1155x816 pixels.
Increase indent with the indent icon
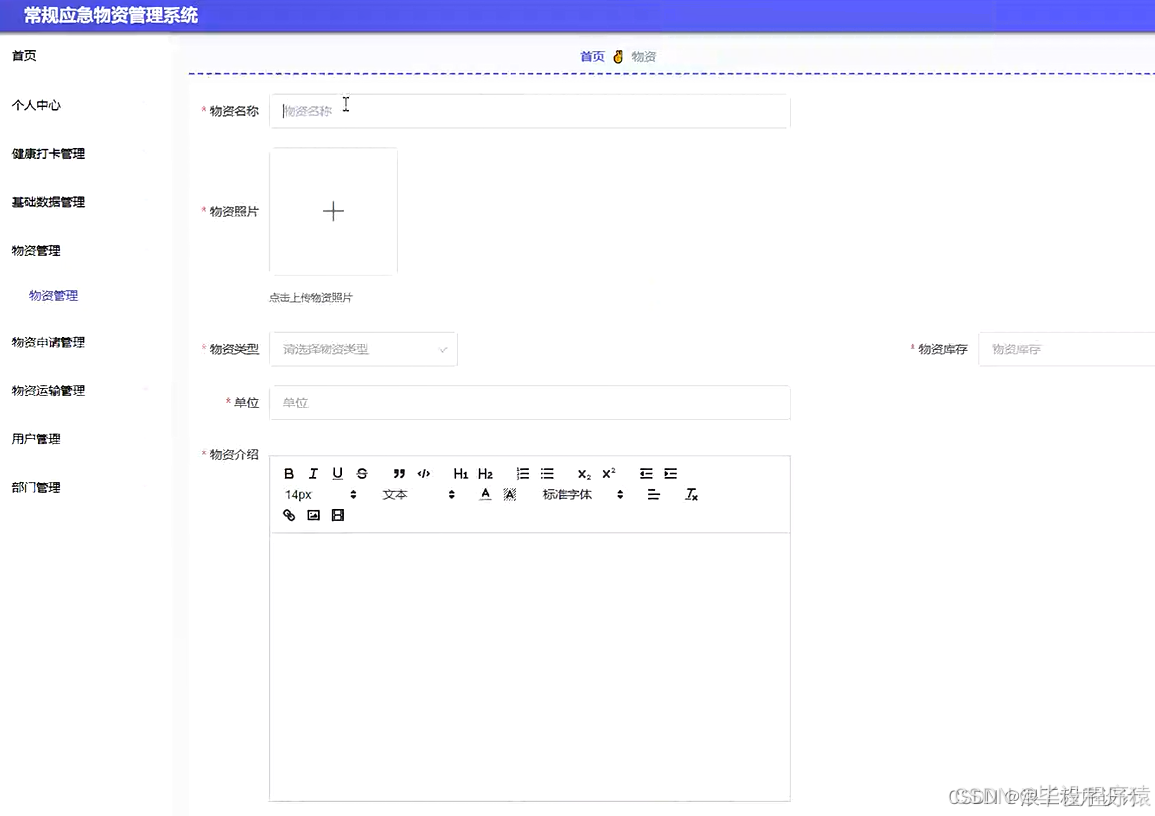tap(670, 474)
